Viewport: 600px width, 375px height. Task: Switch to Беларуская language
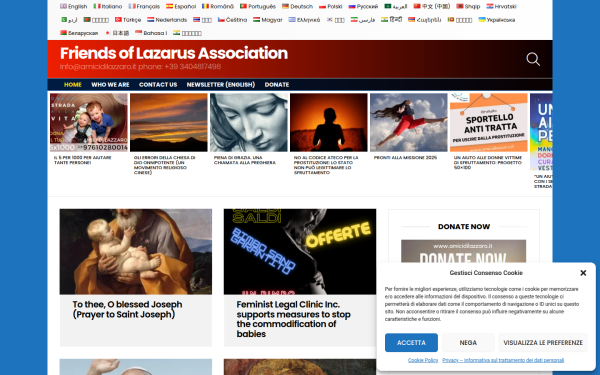pyautogui.click(x=79, y=33)
